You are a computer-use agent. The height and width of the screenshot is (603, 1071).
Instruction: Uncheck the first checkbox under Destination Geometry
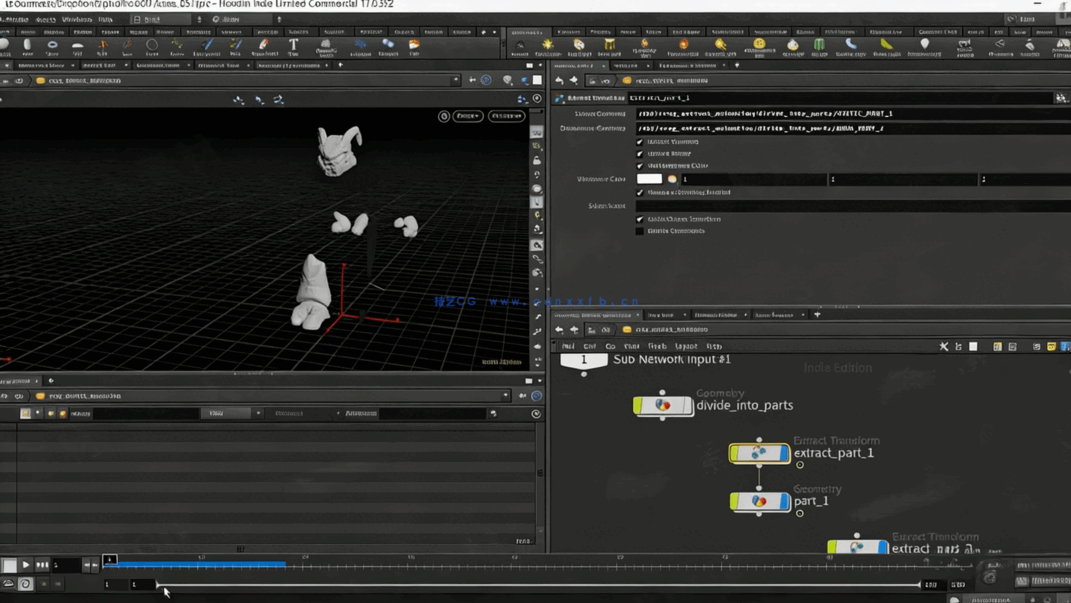640,142
